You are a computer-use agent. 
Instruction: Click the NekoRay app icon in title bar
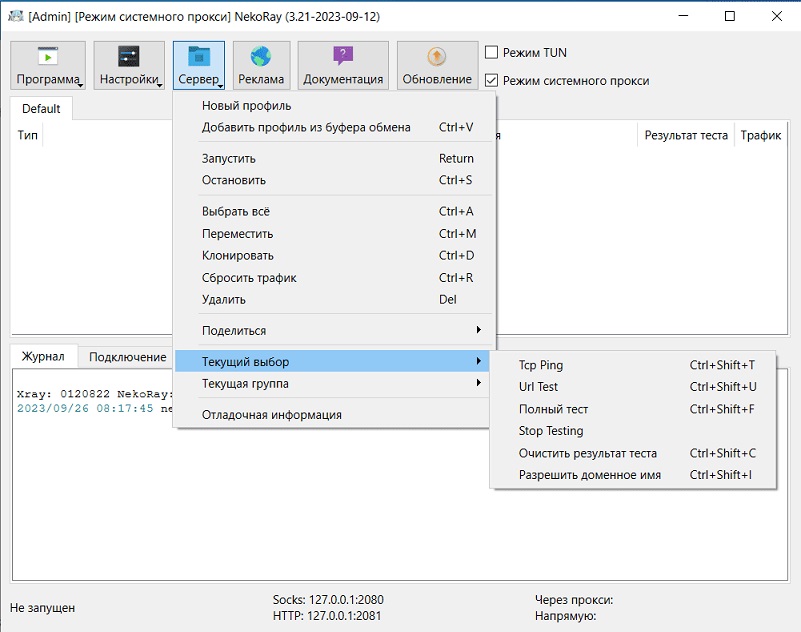click(16, 16)
